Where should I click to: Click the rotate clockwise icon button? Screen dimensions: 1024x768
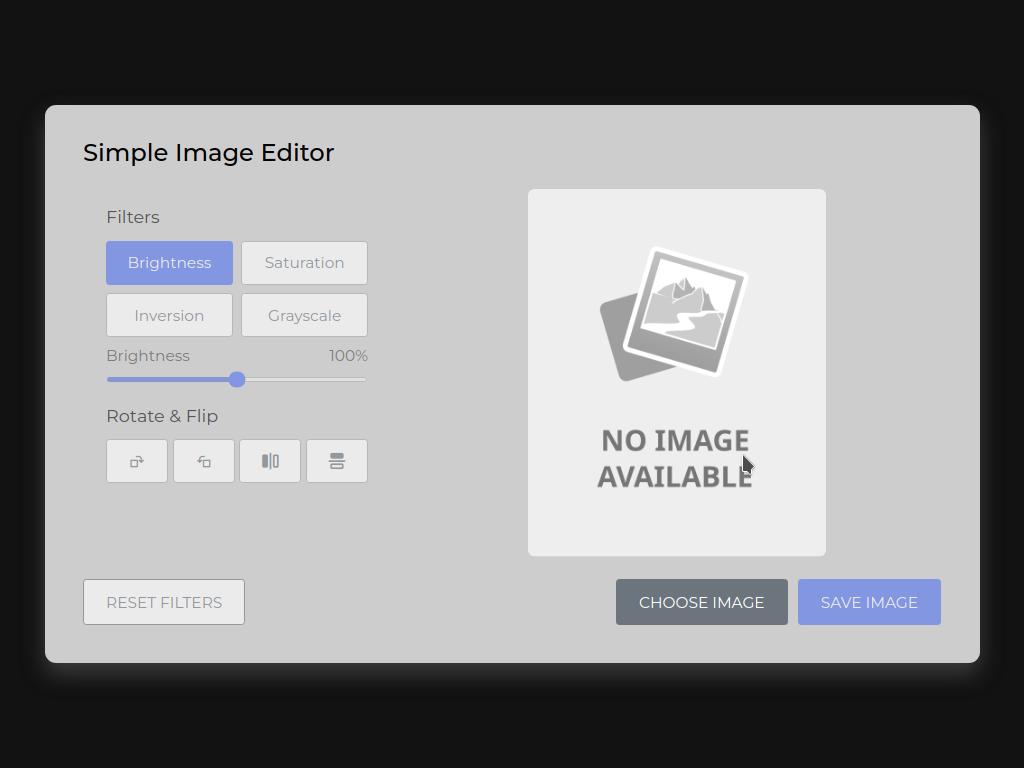coord(137,461)
